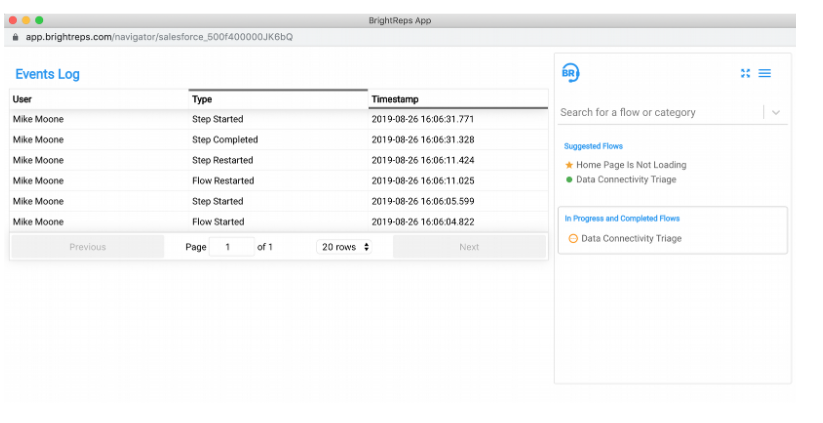The width and height of the screenshot is (823, 423).
Task: Sort by Timestamp column header
Action: (458, 99)
